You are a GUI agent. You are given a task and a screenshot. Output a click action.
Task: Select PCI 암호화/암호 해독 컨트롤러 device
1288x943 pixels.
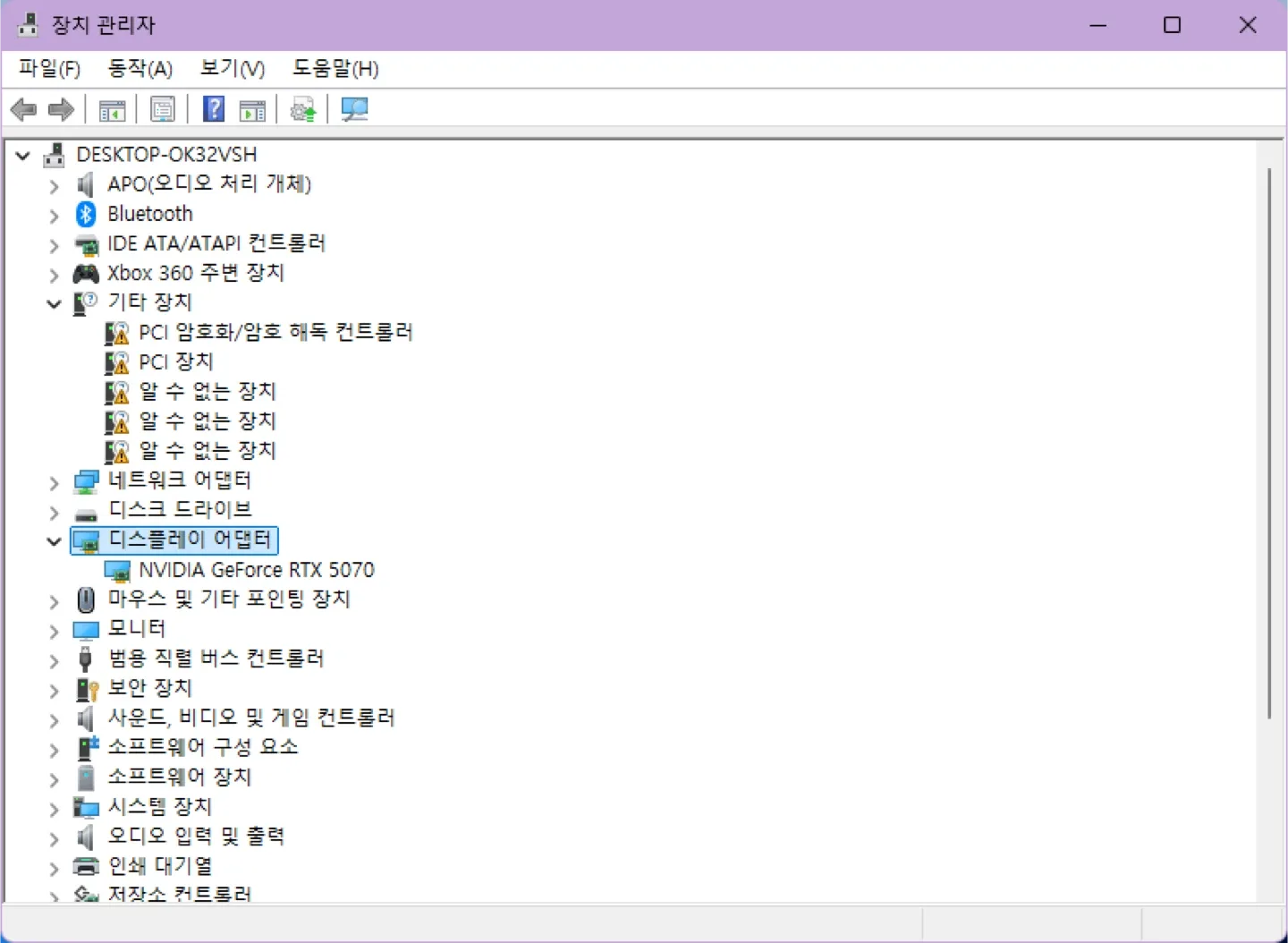[x=275, y=333]
